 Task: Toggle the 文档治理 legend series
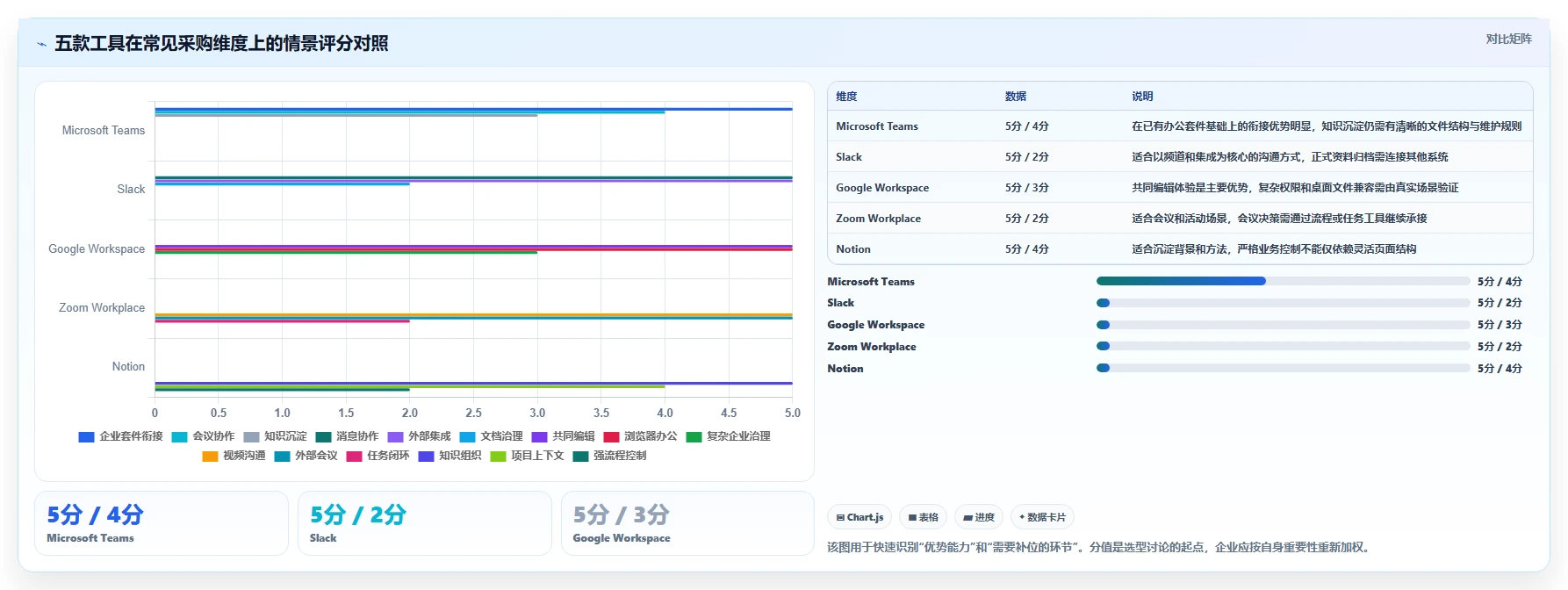click(491, 436)
